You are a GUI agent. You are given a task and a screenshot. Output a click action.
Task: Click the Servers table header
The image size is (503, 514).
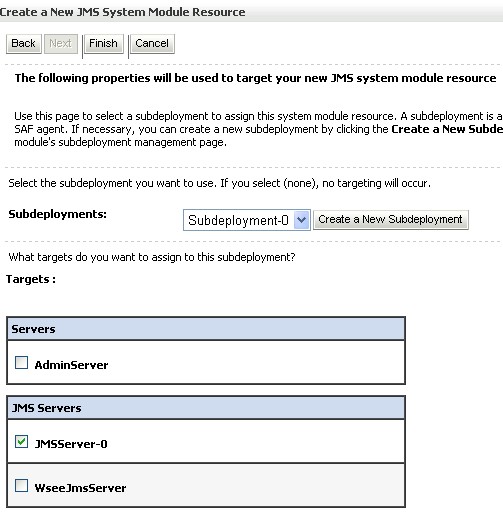coord(206,329)
